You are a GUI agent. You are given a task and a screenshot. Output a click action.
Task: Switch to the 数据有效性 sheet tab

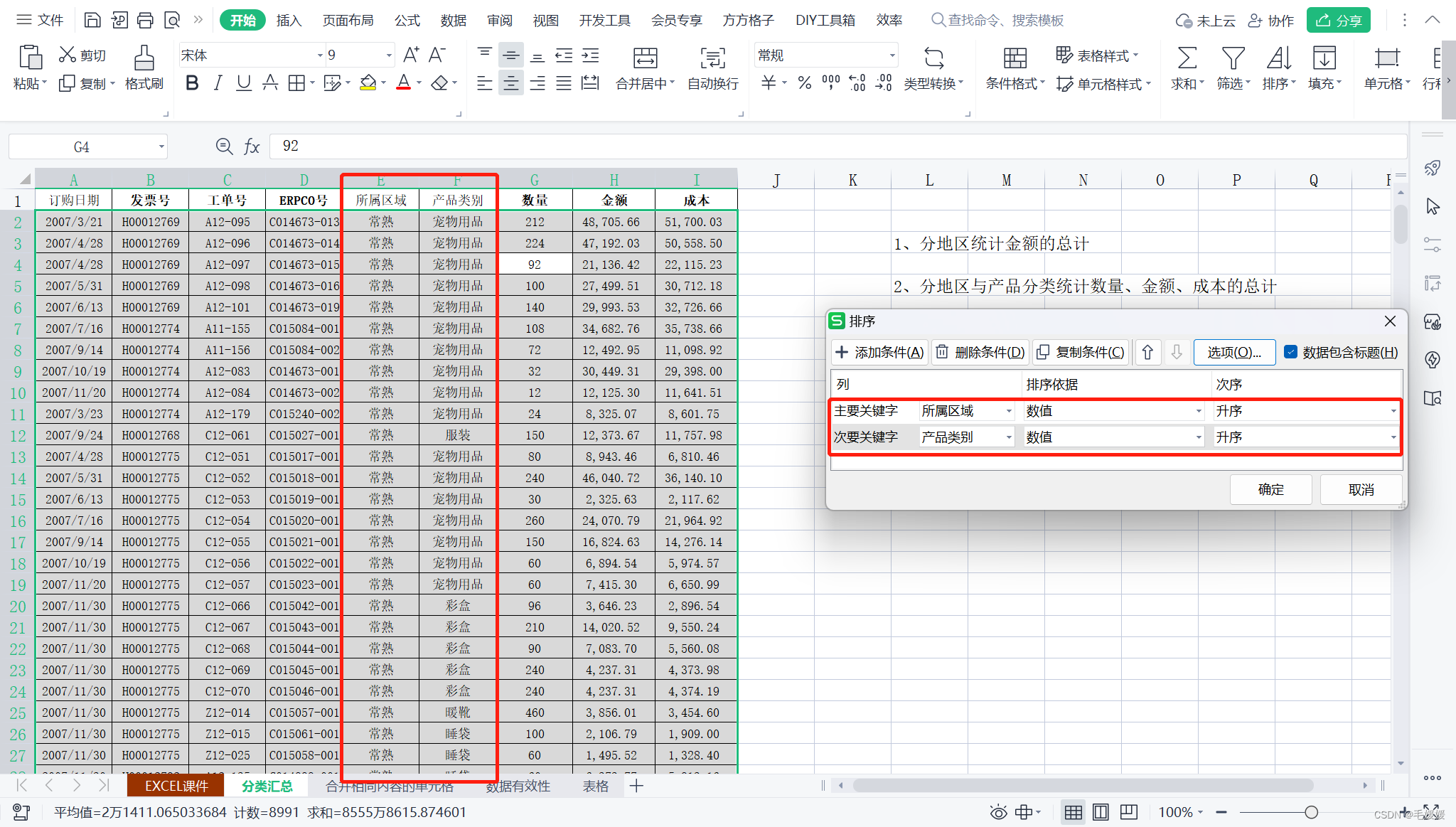coord(518,786)
